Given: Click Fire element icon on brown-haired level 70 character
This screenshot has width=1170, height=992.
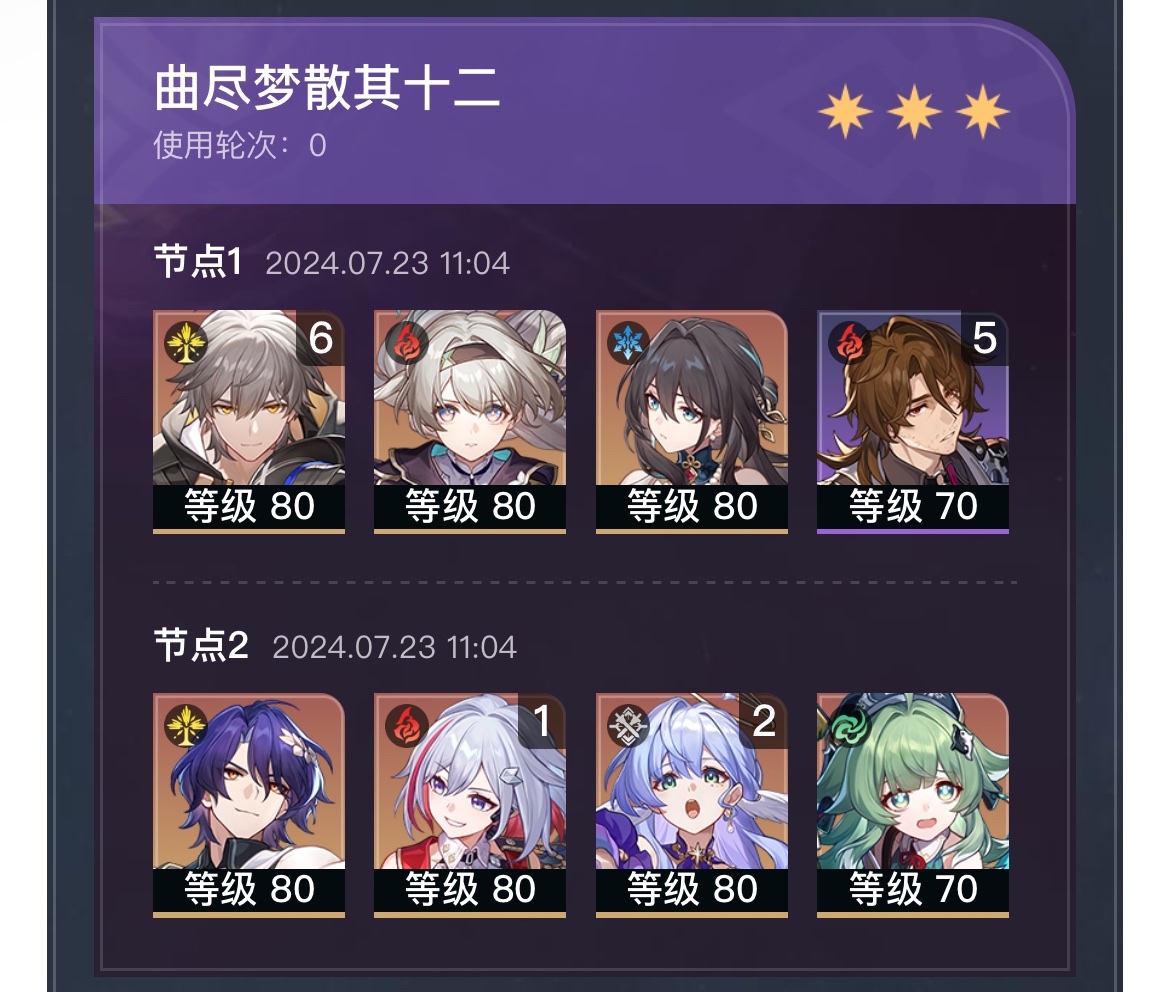Looking at the screenshot, I should tap(850, 343).
